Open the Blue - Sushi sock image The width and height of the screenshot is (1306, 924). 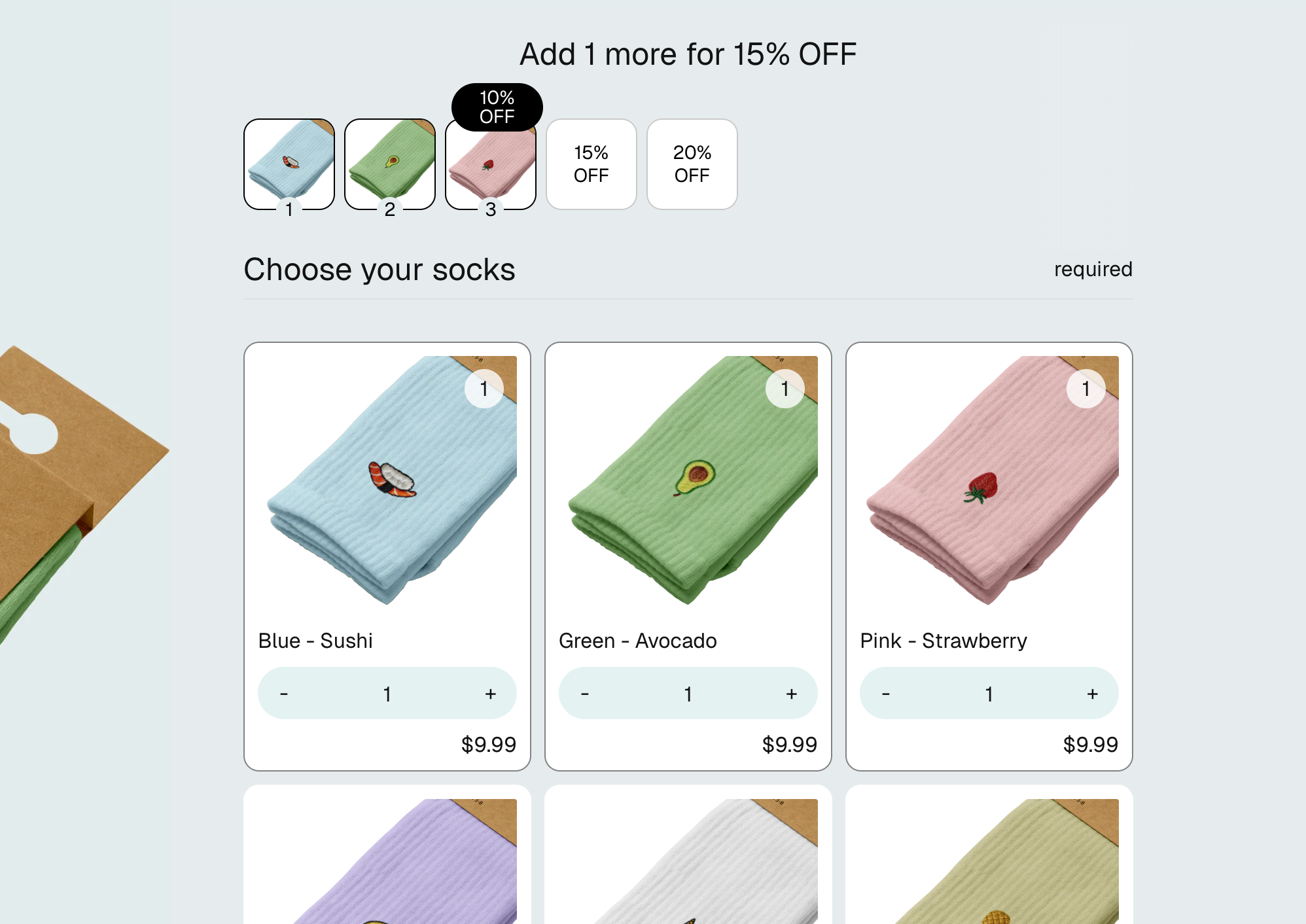point(387,480)
